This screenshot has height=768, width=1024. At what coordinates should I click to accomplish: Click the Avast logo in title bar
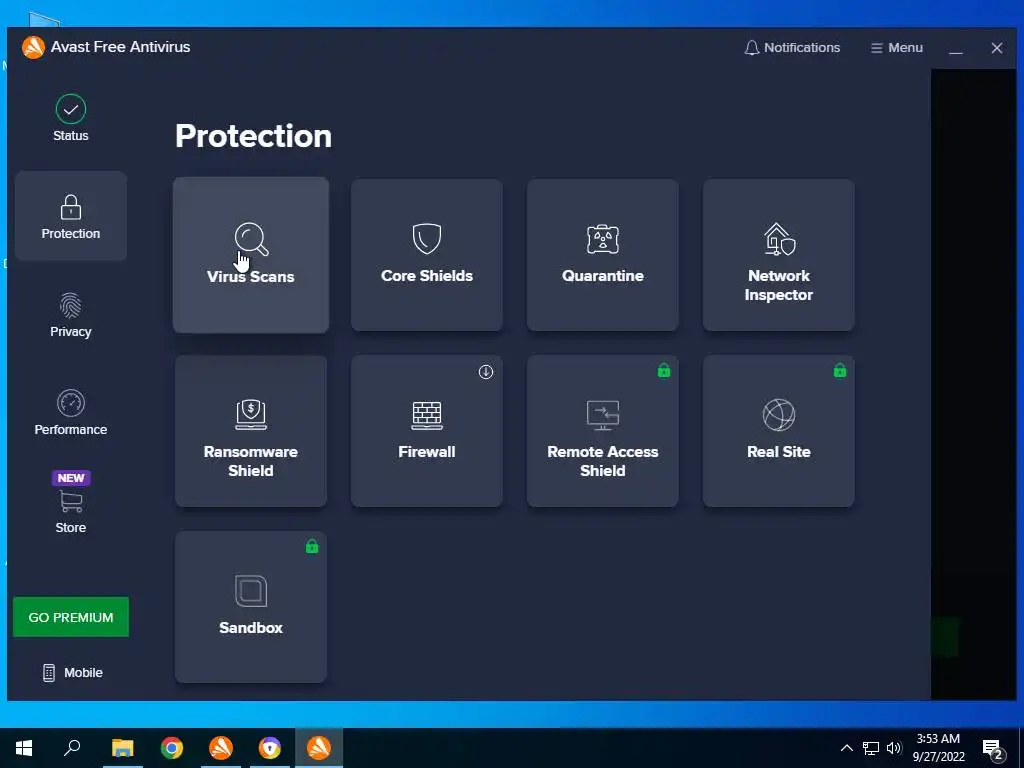33,47
